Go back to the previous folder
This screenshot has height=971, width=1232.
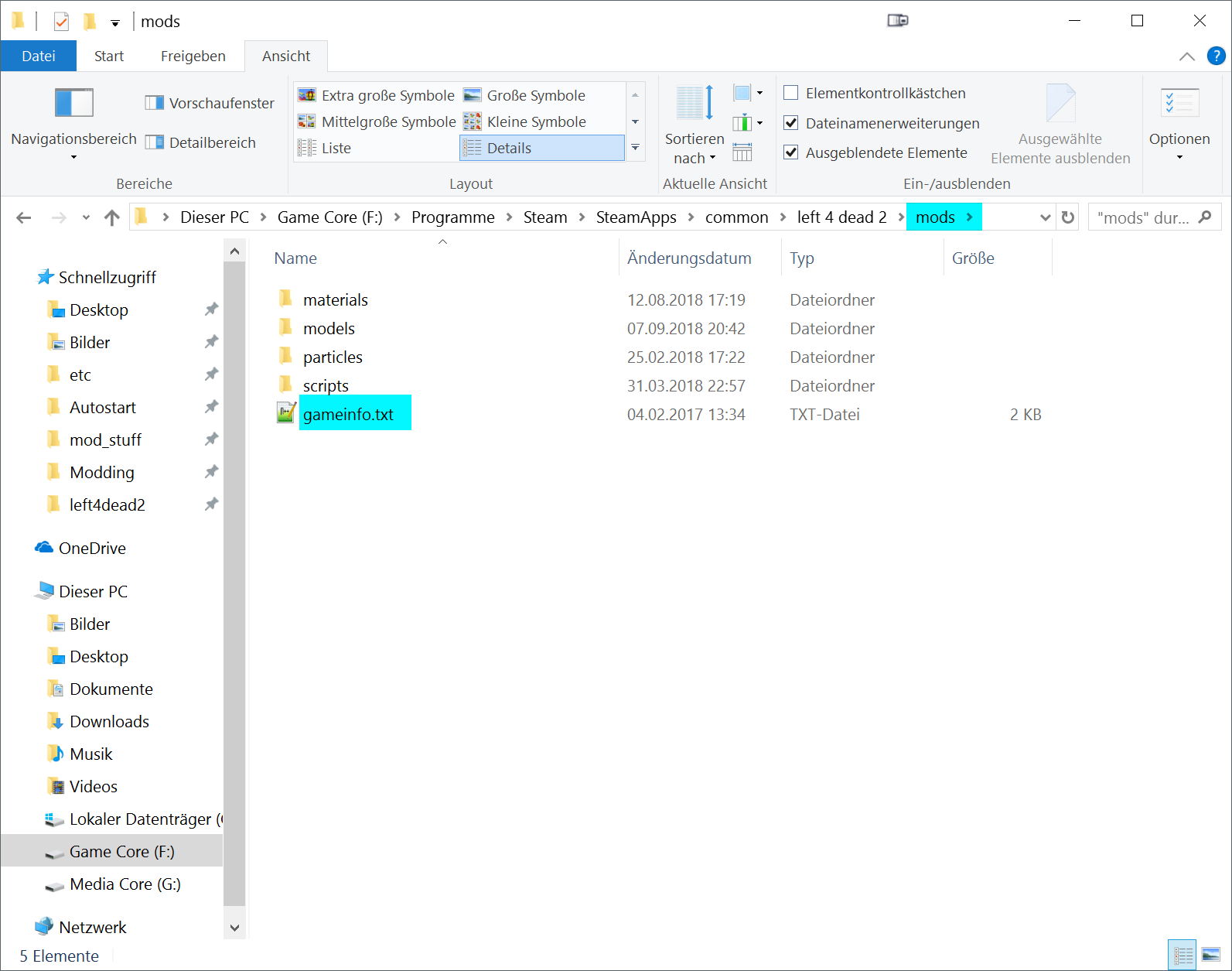[x=24, y=217]
